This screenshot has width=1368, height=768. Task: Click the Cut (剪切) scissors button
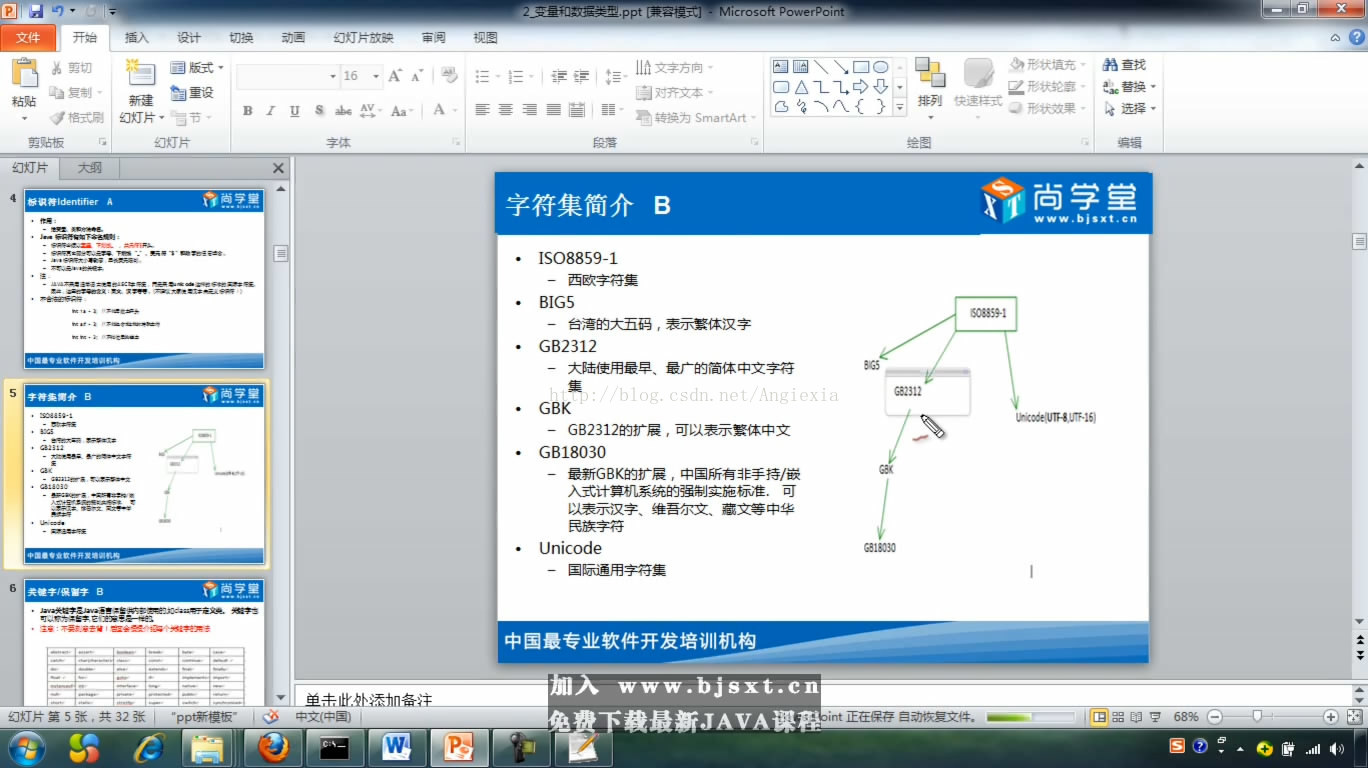pos(72,68)
